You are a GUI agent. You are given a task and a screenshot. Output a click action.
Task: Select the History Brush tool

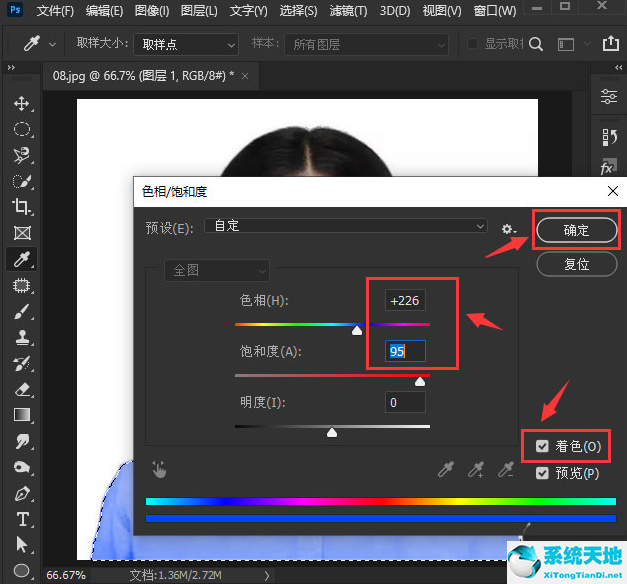(22, 363)
